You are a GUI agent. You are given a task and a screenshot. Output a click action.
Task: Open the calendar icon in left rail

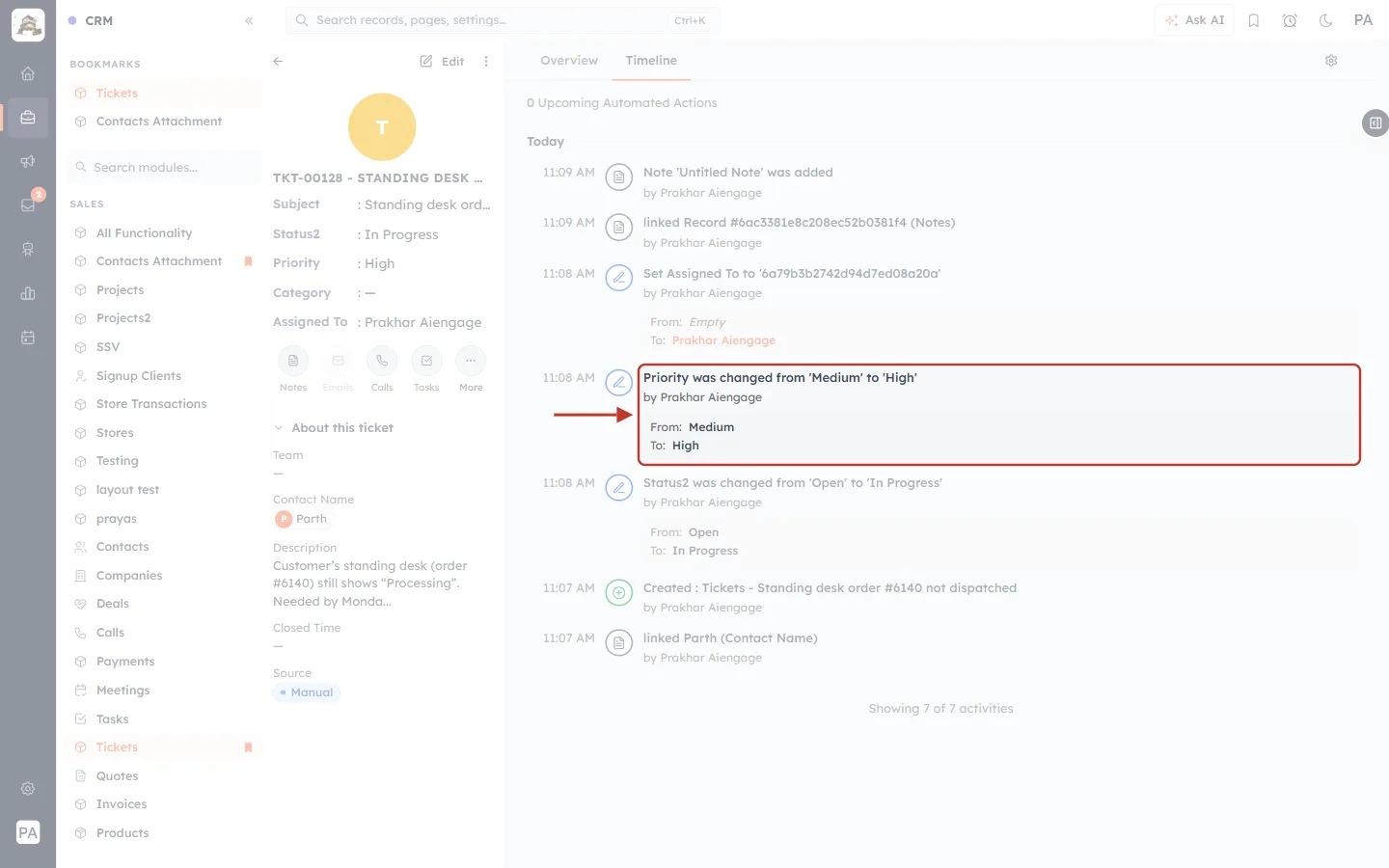coord(28,338)
